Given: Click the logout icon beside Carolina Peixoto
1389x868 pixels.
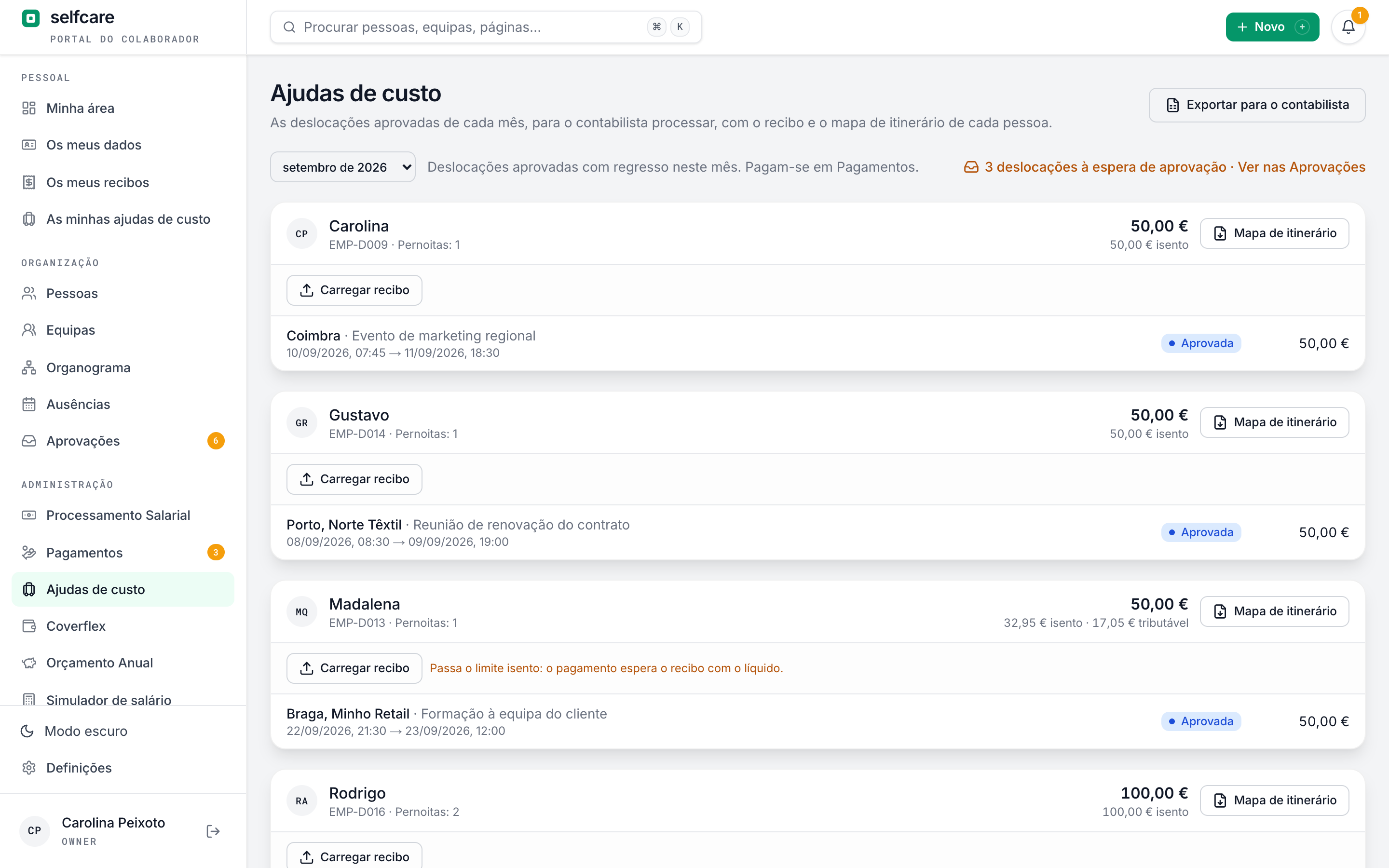Looking at the screenshot, I should pyautogui.click(x=213, y=831).
